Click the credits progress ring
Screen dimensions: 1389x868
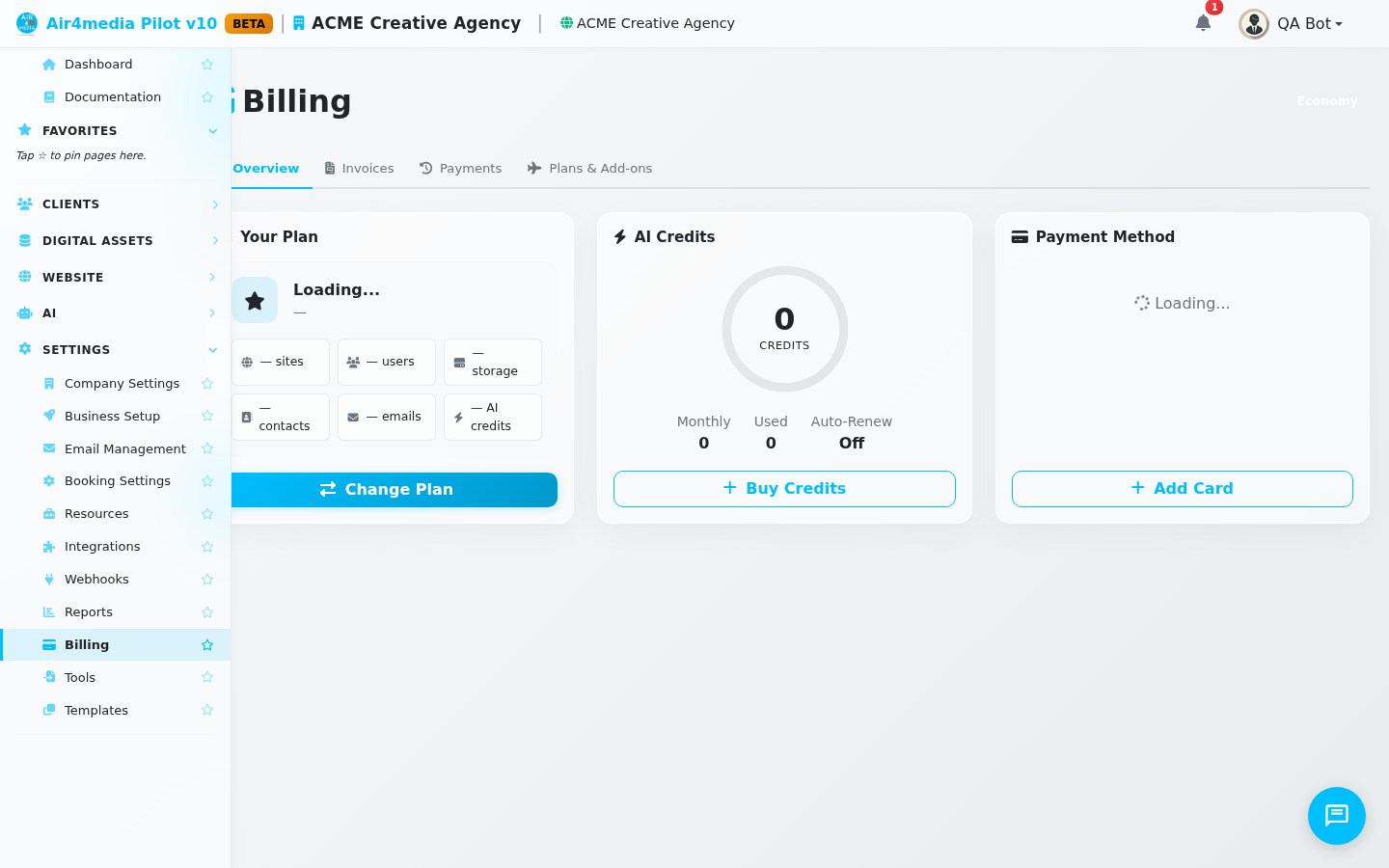click(785, 329)
